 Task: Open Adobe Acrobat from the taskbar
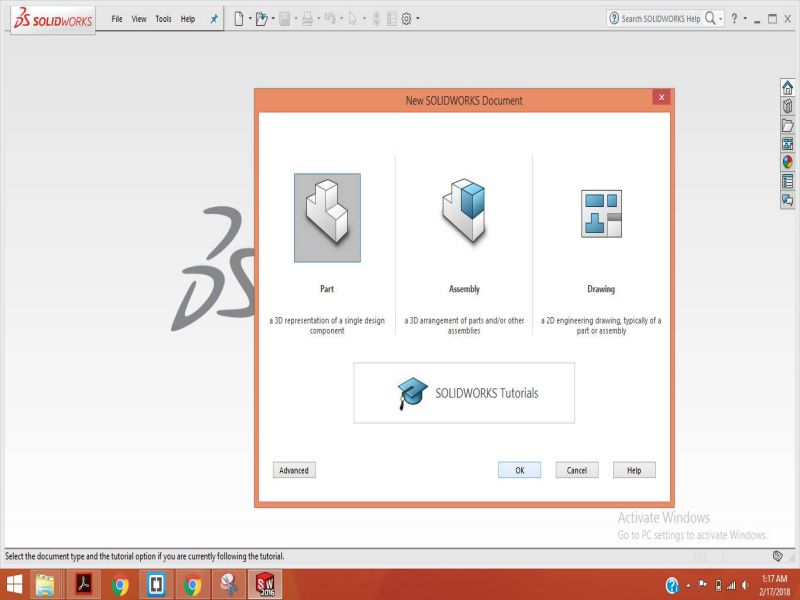pos(84,584)
